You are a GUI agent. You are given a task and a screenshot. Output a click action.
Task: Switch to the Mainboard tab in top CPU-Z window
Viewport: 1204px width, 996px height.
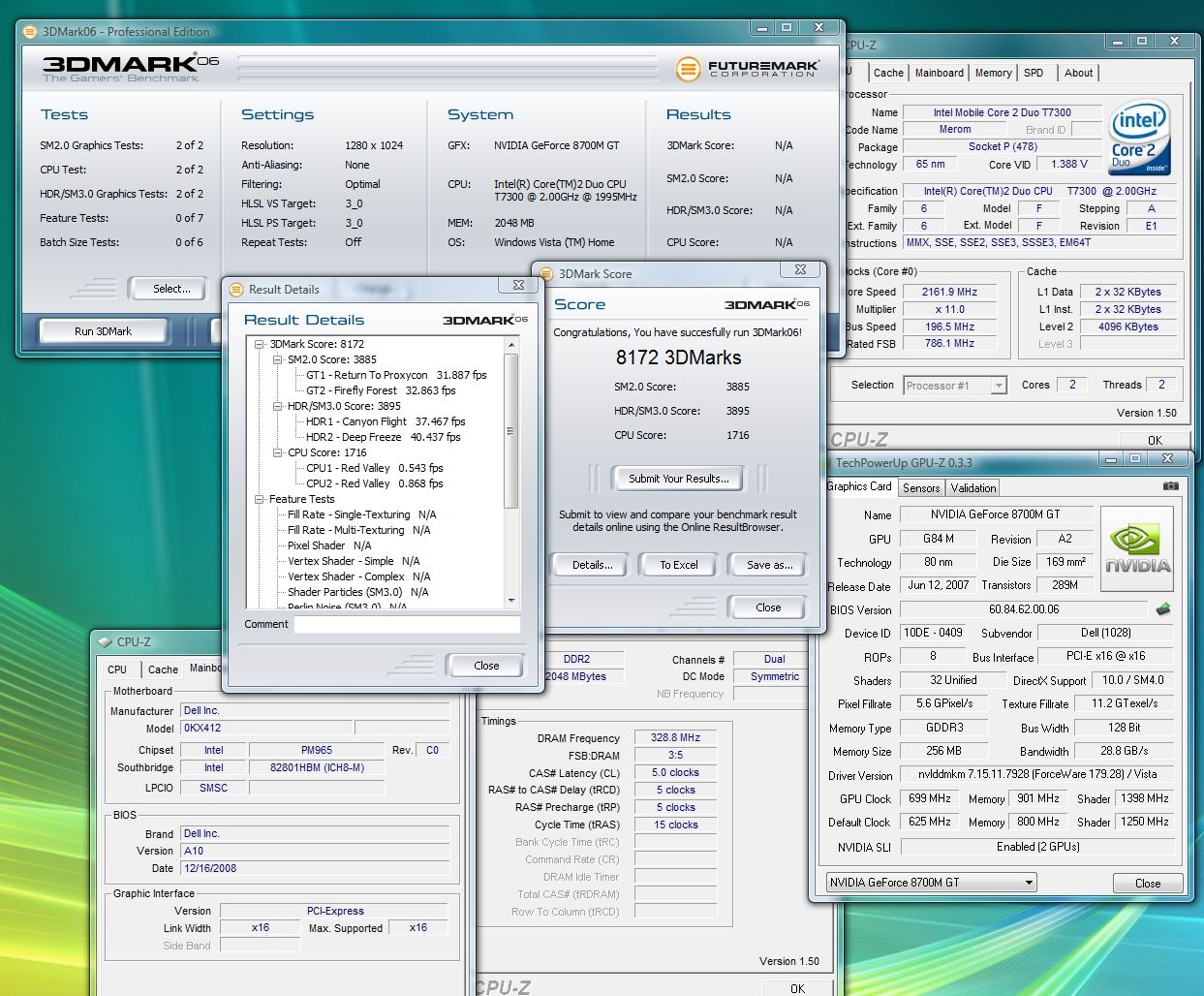939,73
